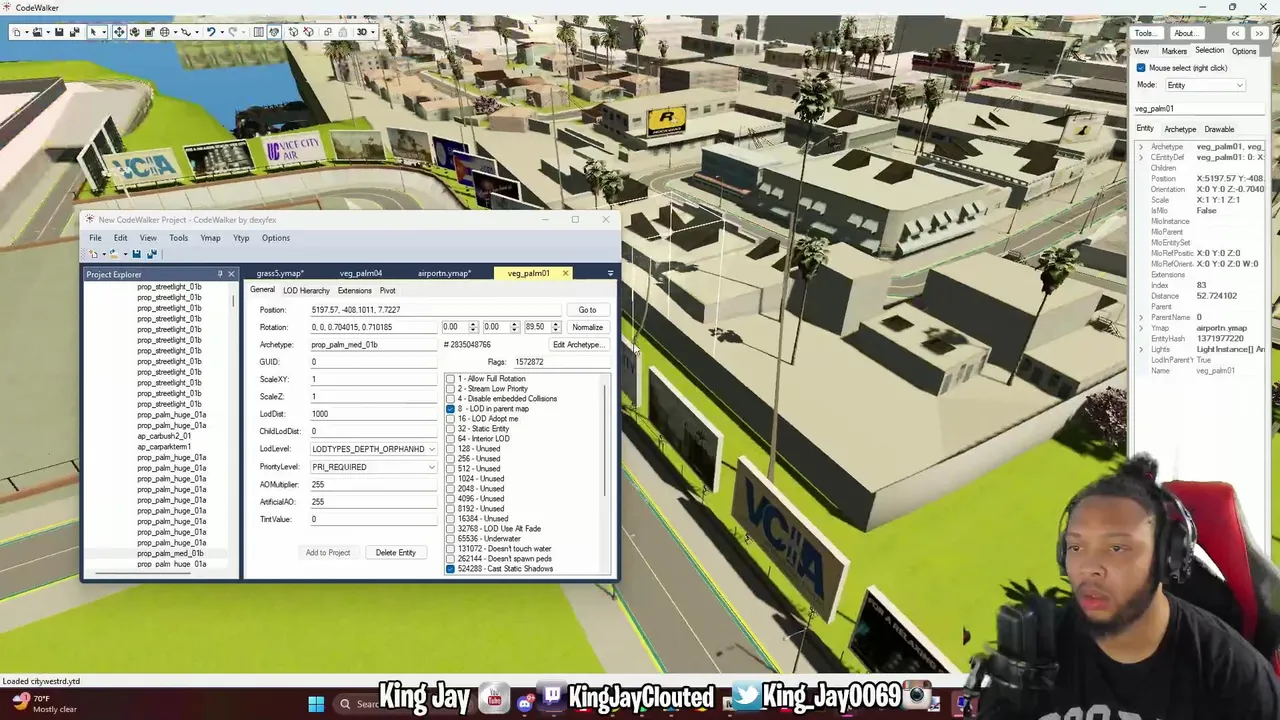The height and width of the screenshot is (720, 1280).
Task: Switch to the Pivot tab
Action: pyautogui.click(x=387, y=290)
